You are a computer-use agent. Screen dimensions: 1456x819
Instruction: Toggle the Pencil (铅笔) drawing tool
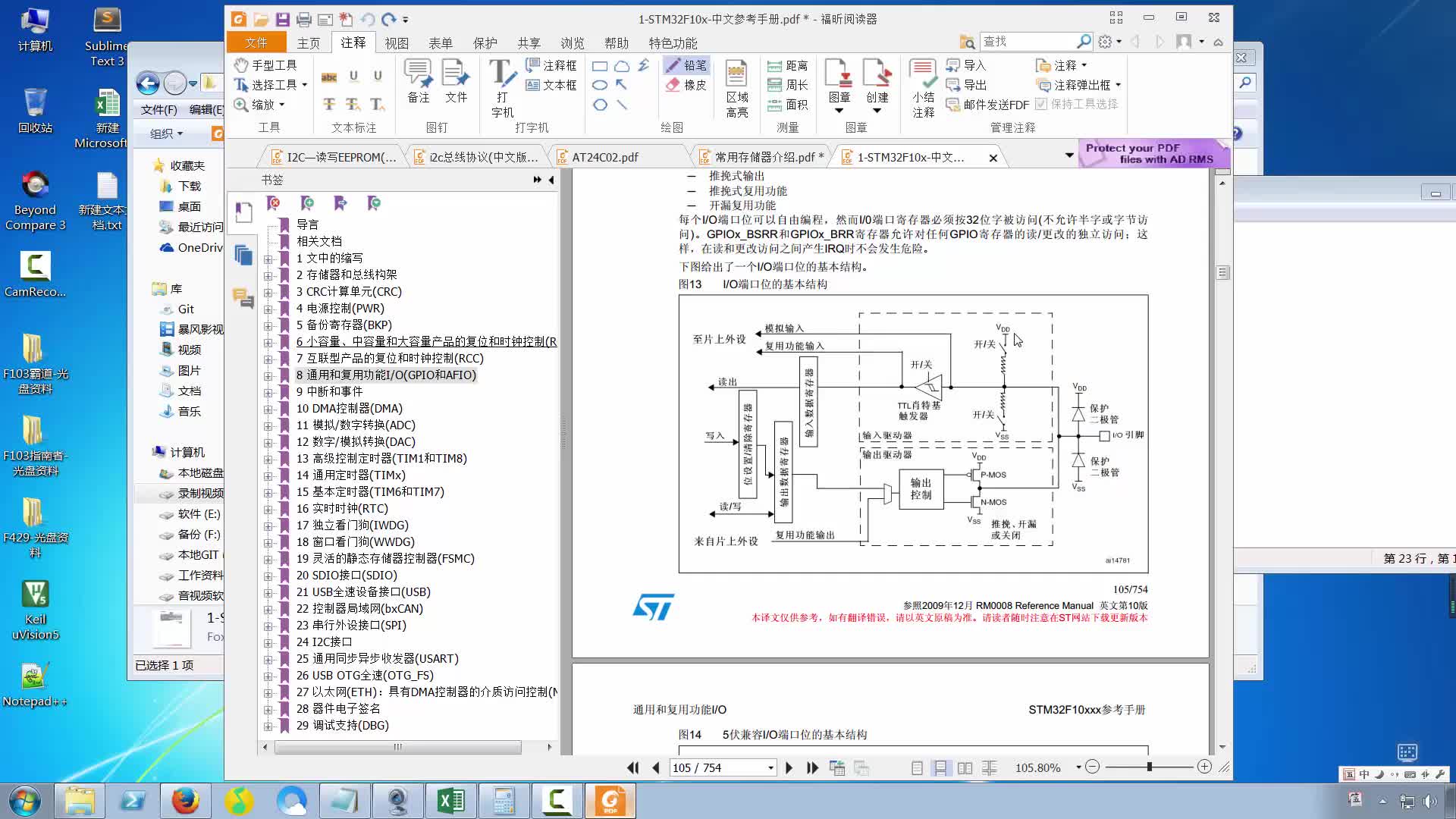[686, 65]
